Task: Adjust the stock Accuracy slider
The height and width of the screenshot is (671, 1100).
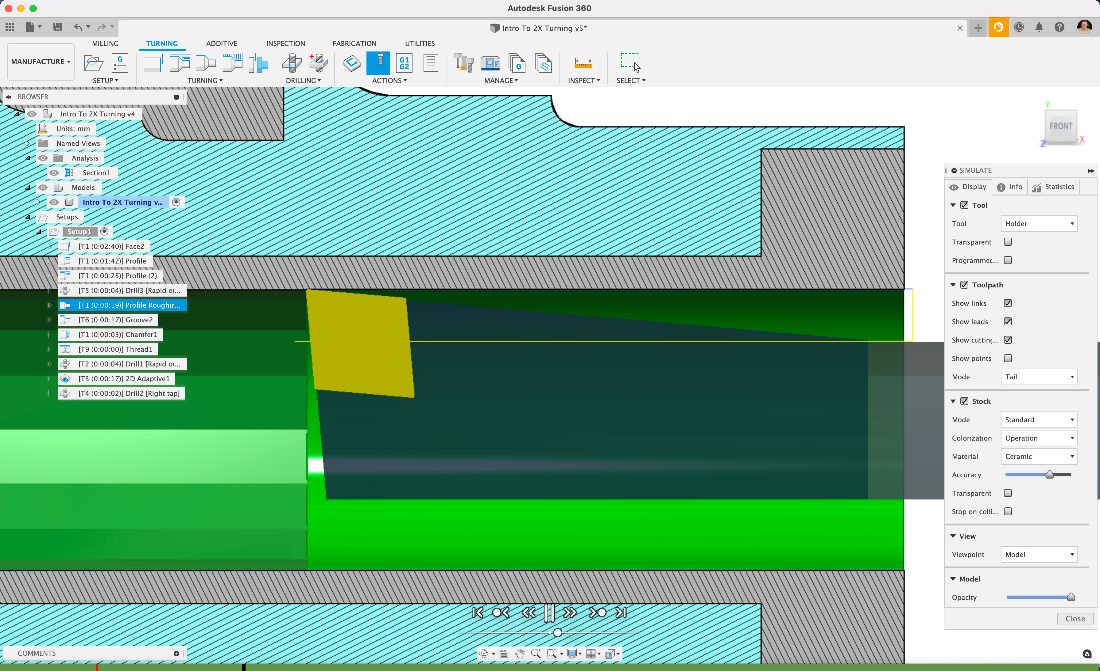Action: [1049, 475]
